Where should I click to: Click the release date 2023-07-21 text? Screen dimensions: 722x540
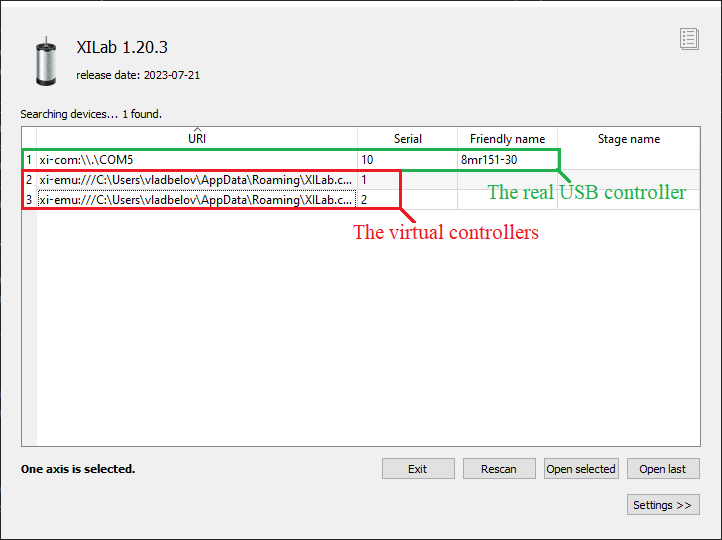(x=138, y=75)
